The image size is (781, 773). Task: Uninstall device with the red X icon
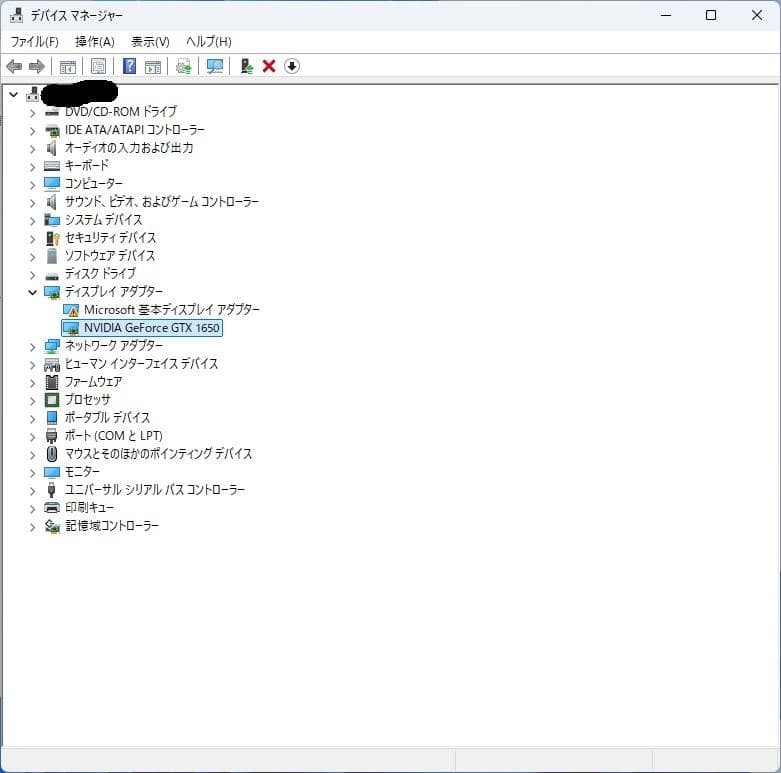click(269, 66)
